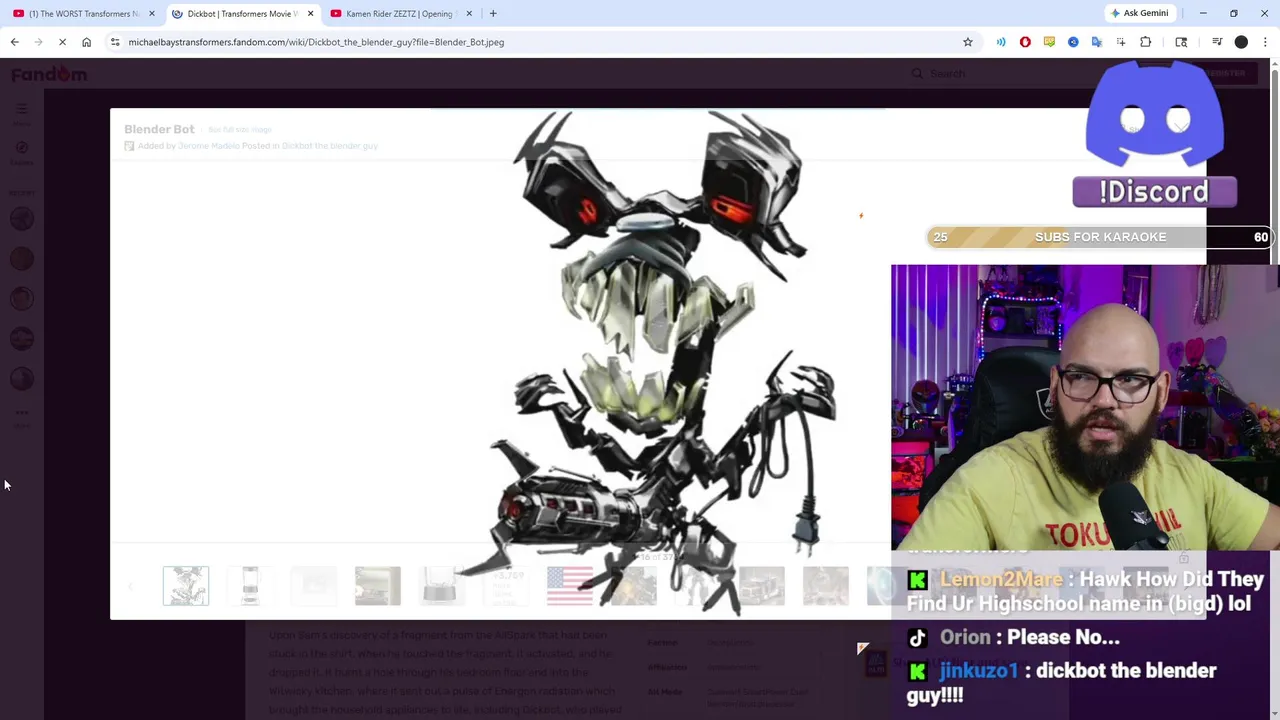Open a new browser tab
Viewport: 1280px width, 720px height.
coord(493,13)
